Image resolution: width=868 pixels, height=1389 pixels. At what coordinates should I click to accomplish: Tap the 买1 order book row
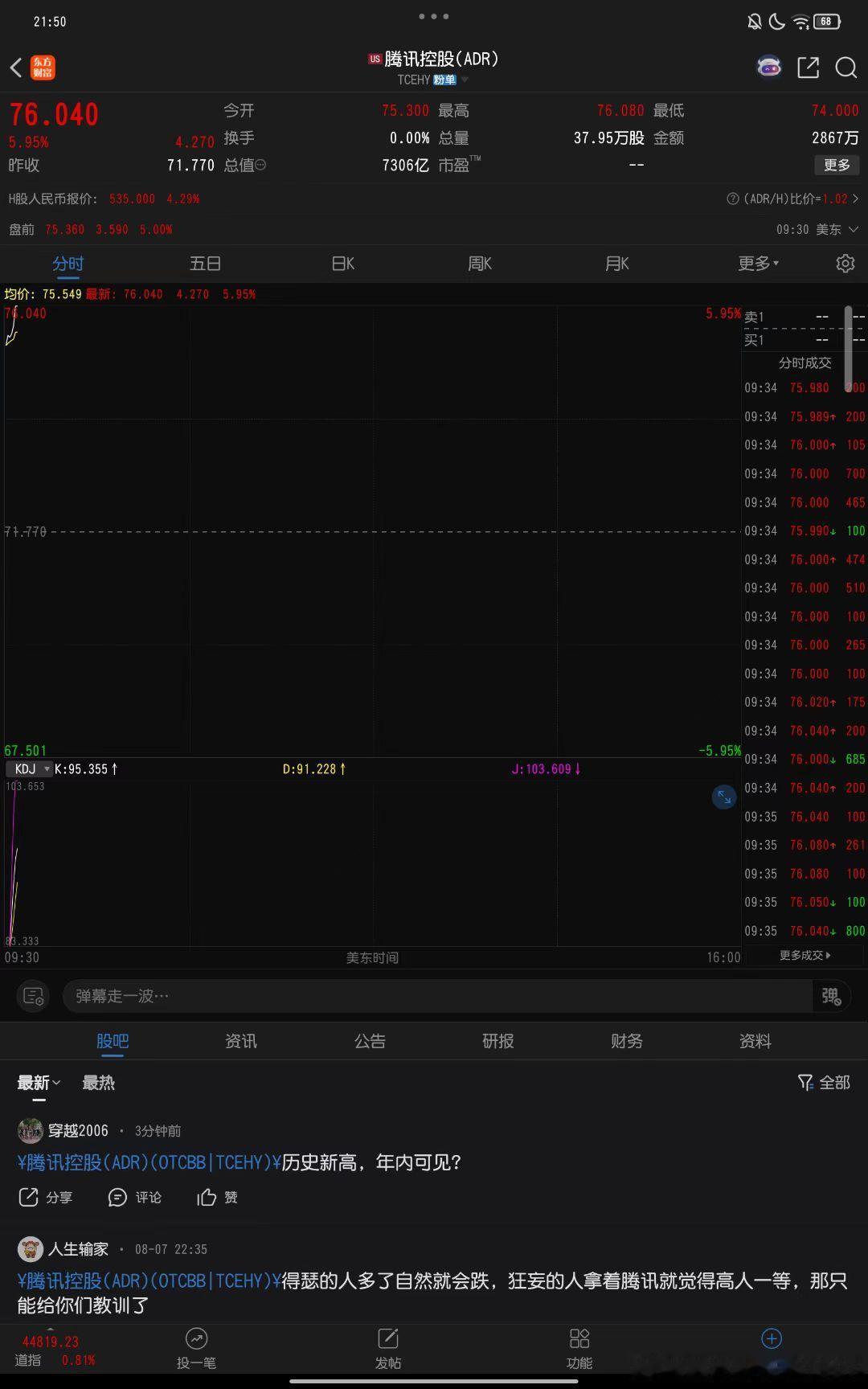pyautogui.click(x=804, y=340)
